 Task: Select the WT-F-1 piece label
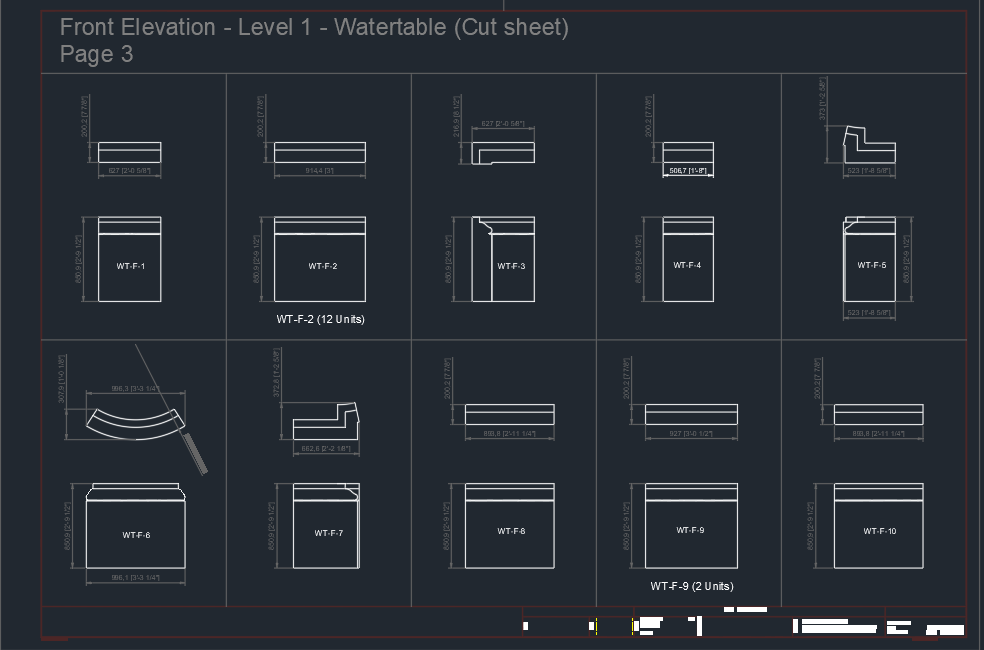coord(131,266)
